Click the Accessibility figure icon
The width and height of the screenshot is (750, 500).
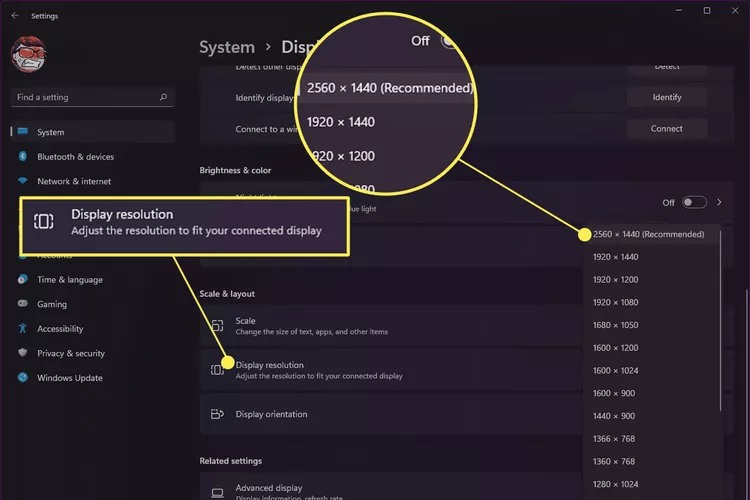22,329
